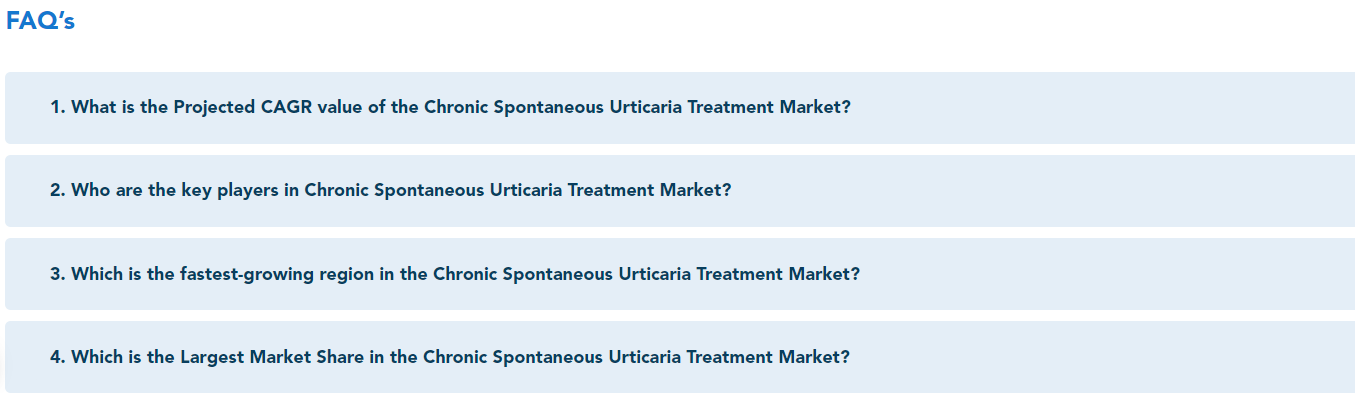Select the second accordion row in FAQ's
Viewport: 1355px width, 393px height.
tap(680, 190)
